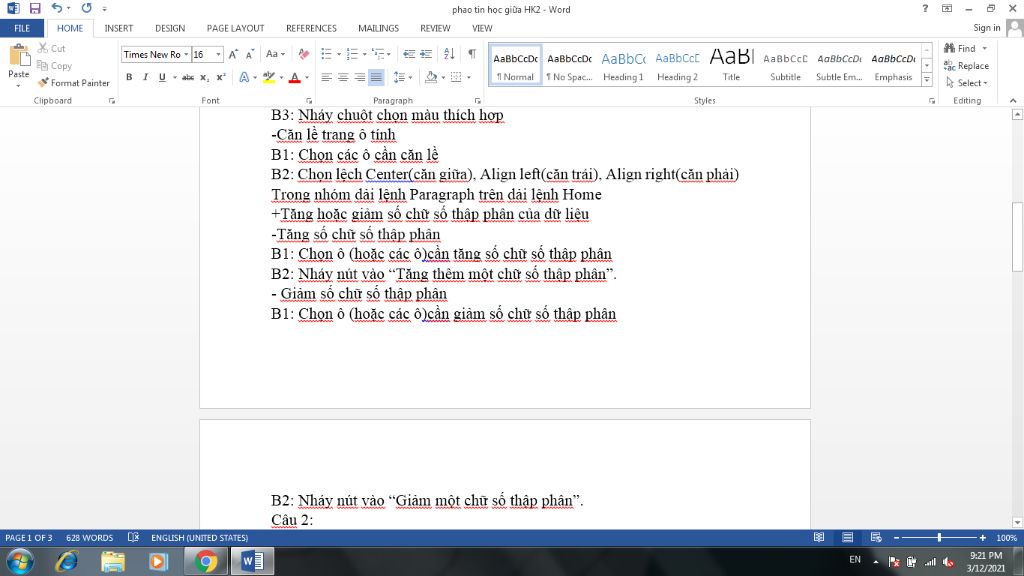Viewport: 1024px width, 576px height.
Task: Increase font size with Grow Font icon
Action: pyautogui.click(x=233, y=54)
